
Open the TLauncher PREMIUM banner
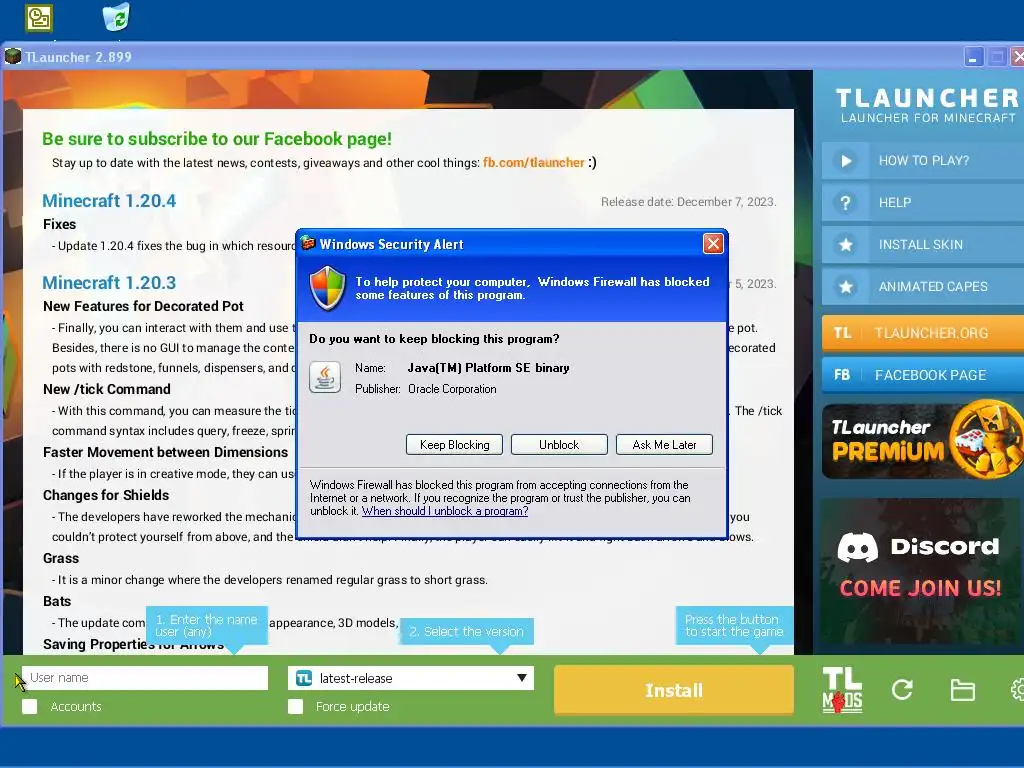pos(923,441)
